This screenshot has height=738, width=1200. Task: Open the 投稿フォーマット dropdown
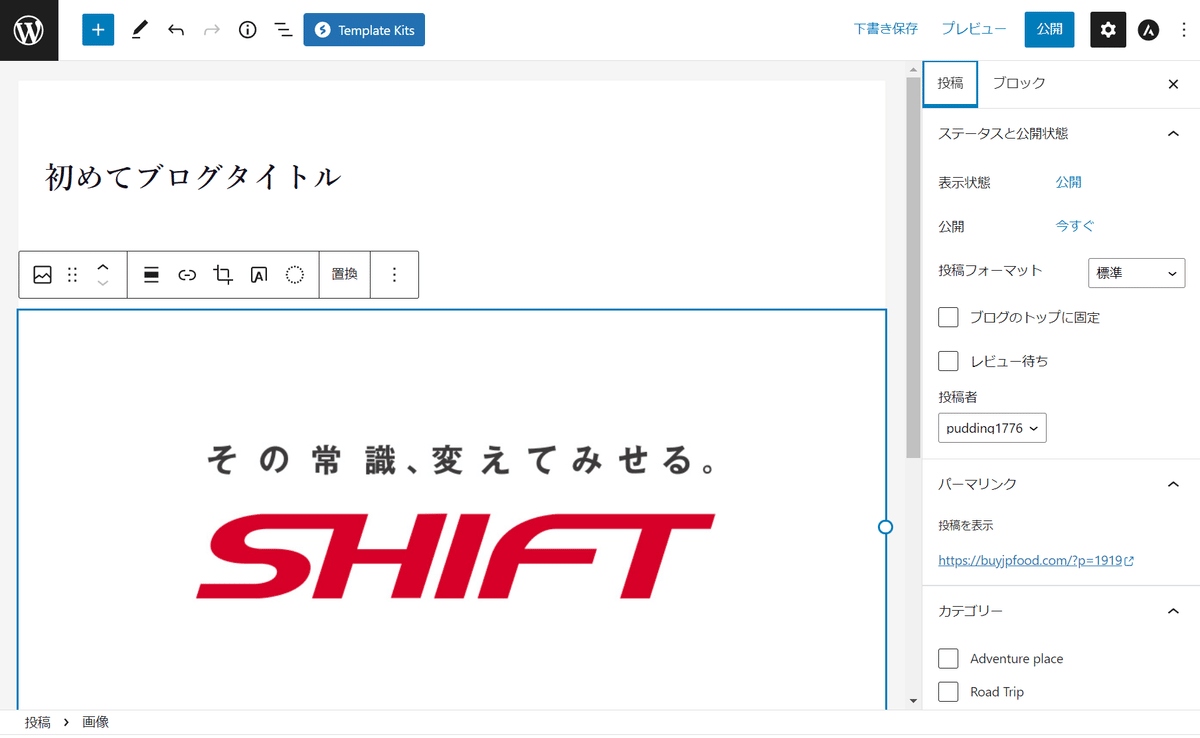(1136, 273)
